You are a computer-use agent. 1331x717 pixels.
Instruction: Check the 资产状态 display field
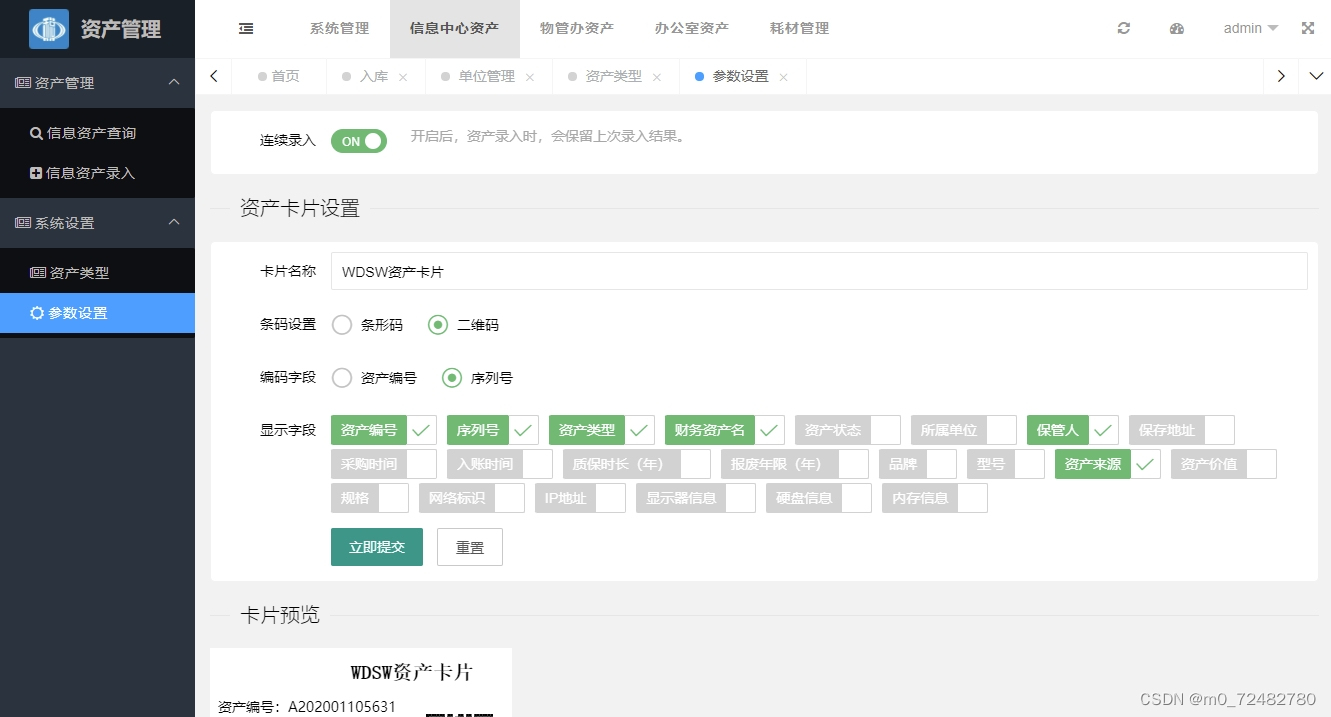click(848, 431)
